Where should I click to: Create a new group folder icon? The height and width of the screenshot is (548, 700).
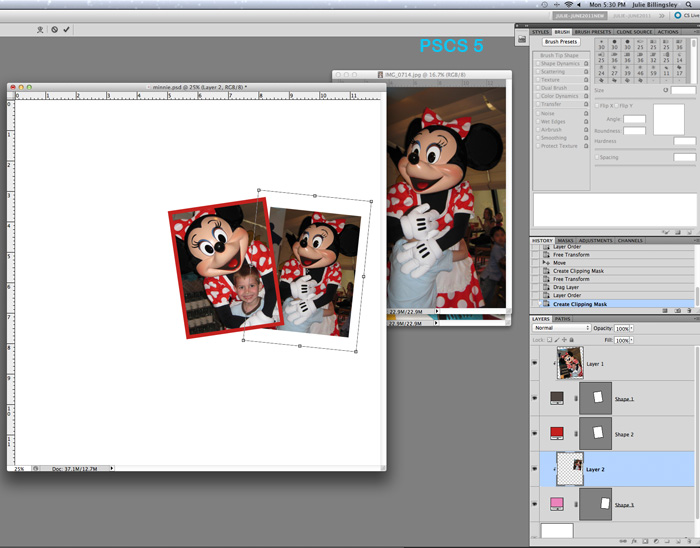pyautogui.click(x=667, y=541)
